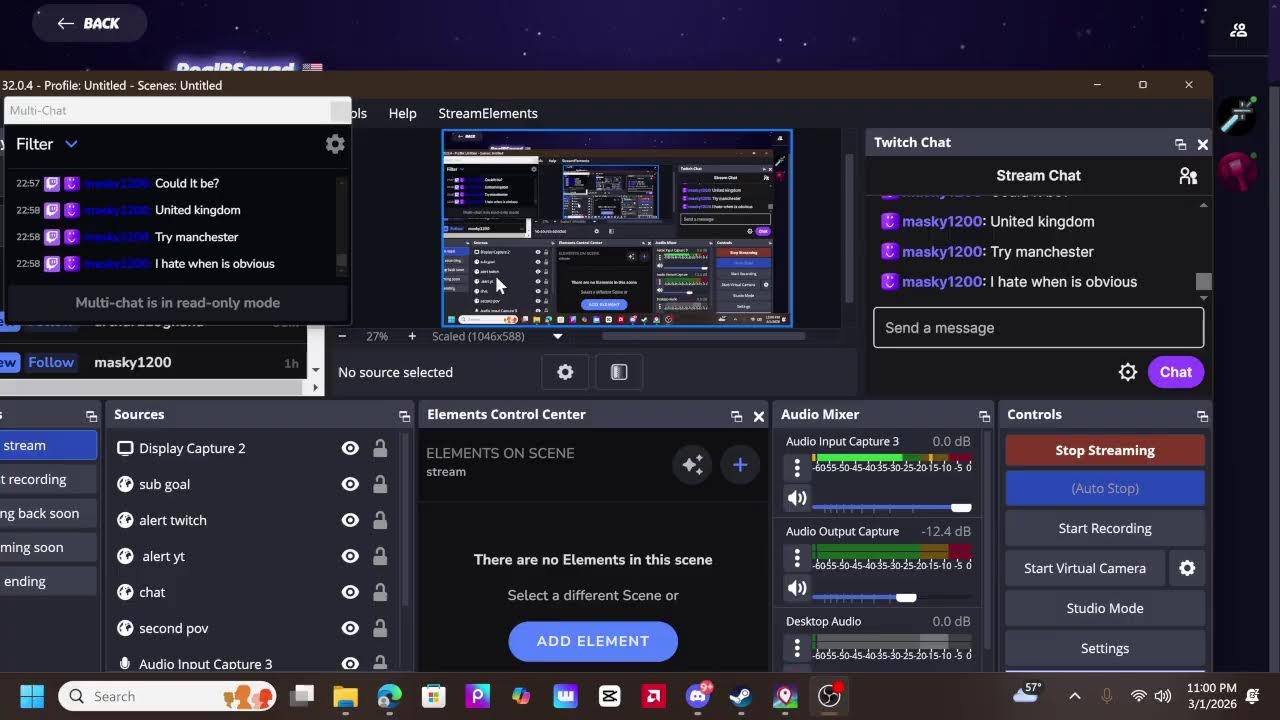Image resolution: width=1280 pixels, height=720 pixels.
Task: Show hidden system tray icons
Action: (1075, 696)
